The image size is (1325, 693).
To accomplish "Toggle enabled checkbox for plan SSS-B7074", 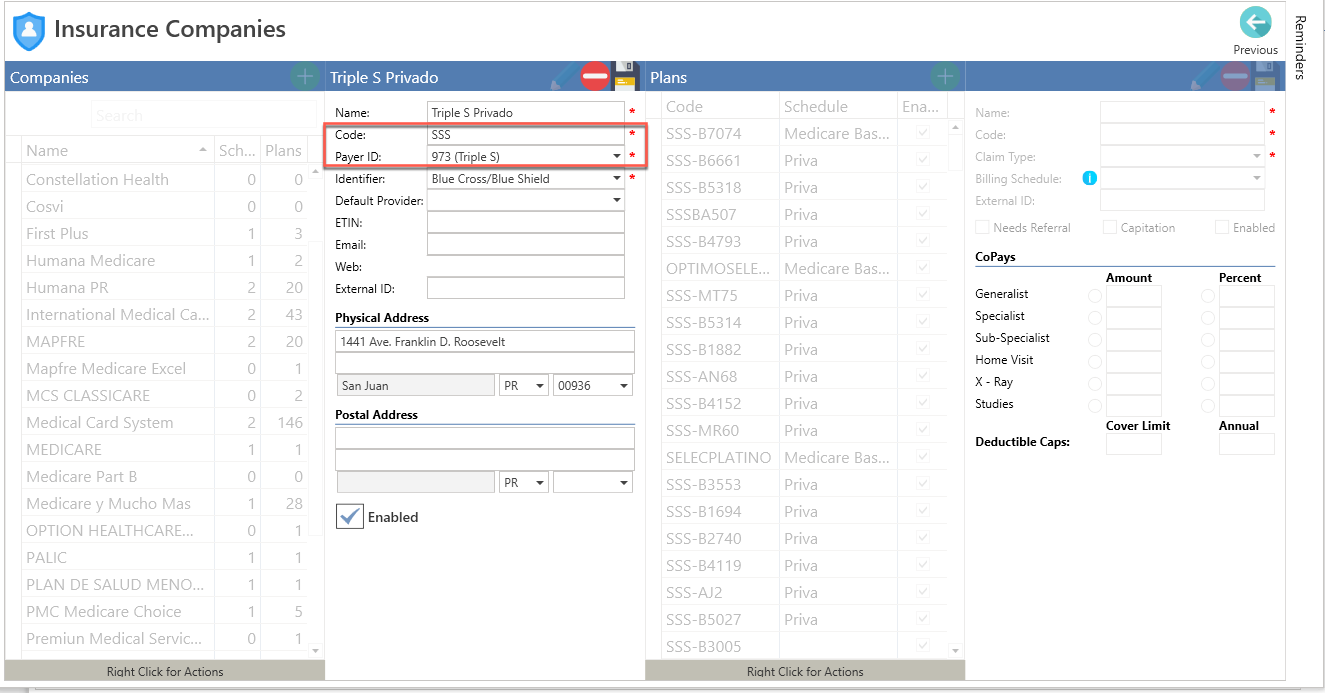I will click(922, 133).
